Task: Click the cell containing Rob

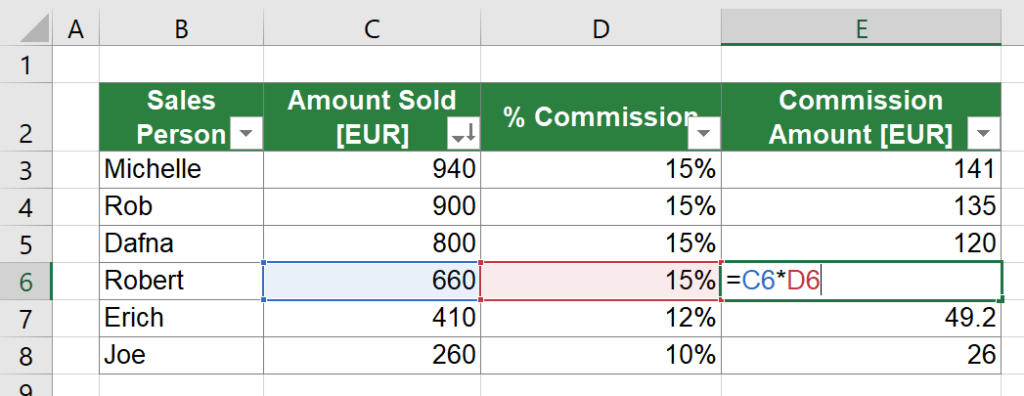Action: click(182, 207)
